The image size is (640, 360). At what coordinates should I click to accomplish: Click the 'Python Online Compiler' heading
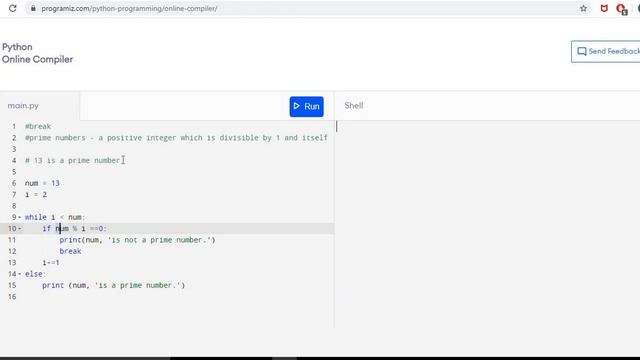[38, 53]
